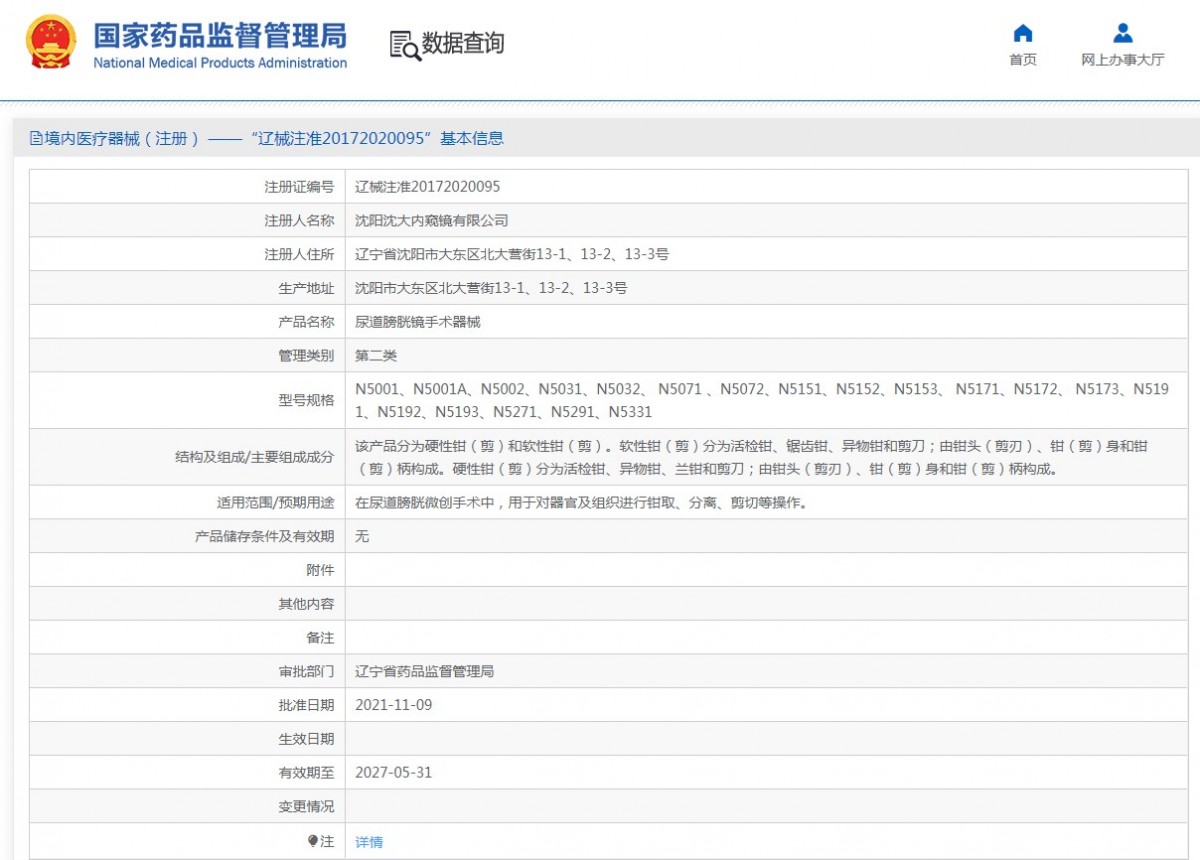
Task: Click the 备注 label cell
Action: coord(187,638)
